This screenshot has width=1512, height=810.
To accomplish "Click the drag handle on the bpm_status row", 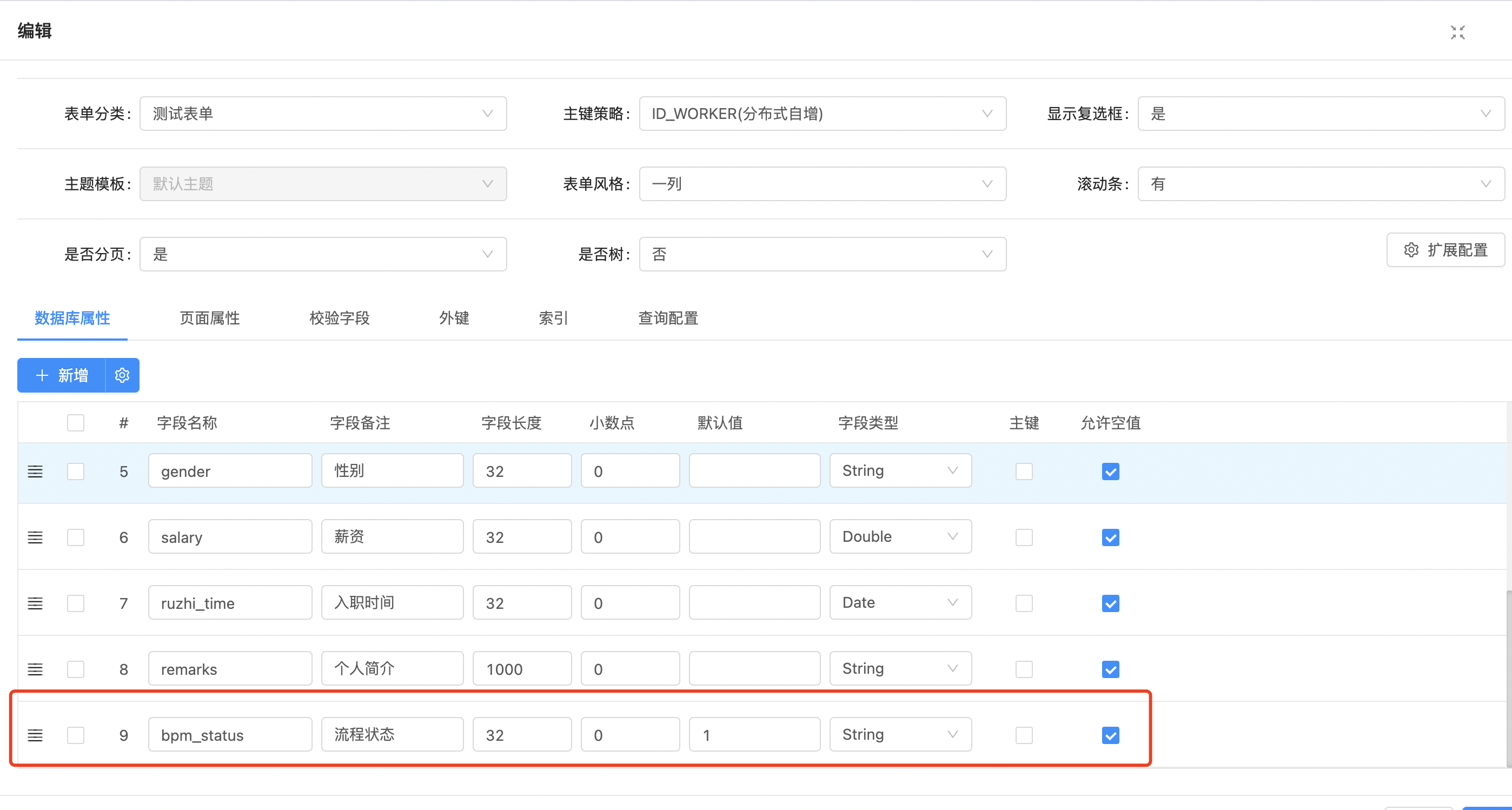I will [x=35, y=735].
